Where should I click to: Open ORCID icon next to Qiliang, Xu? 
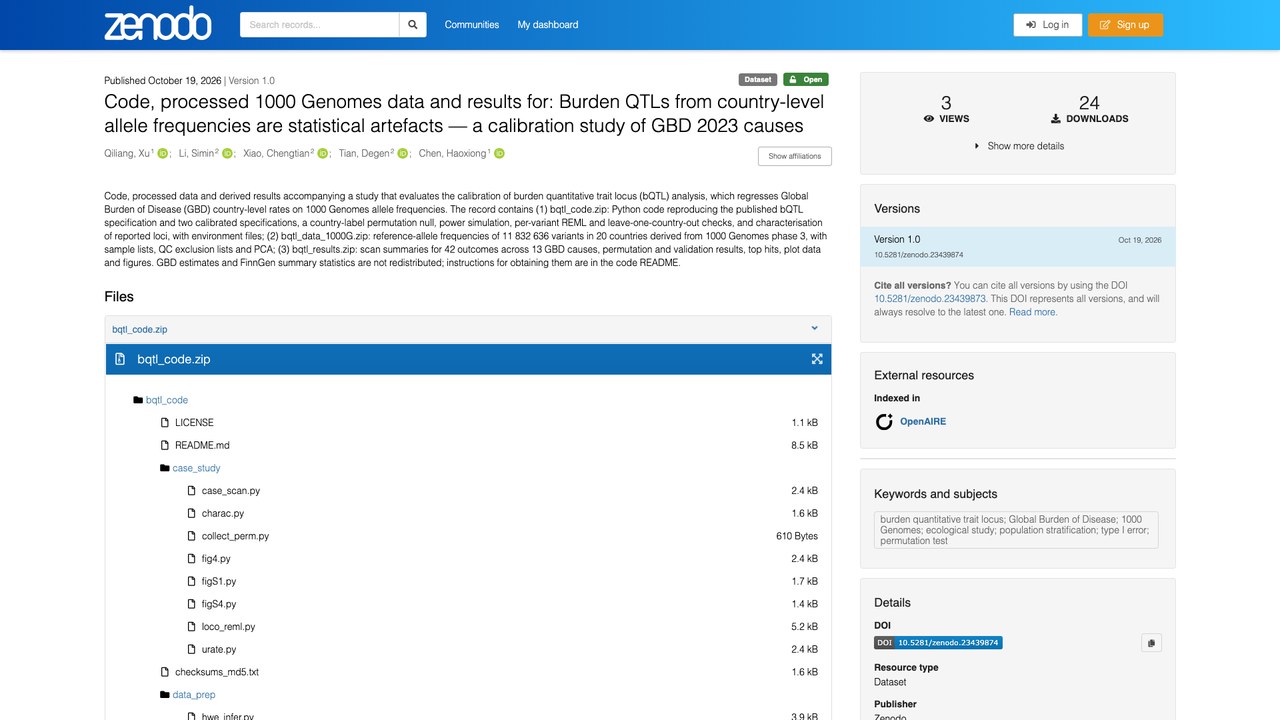(162, 153)
